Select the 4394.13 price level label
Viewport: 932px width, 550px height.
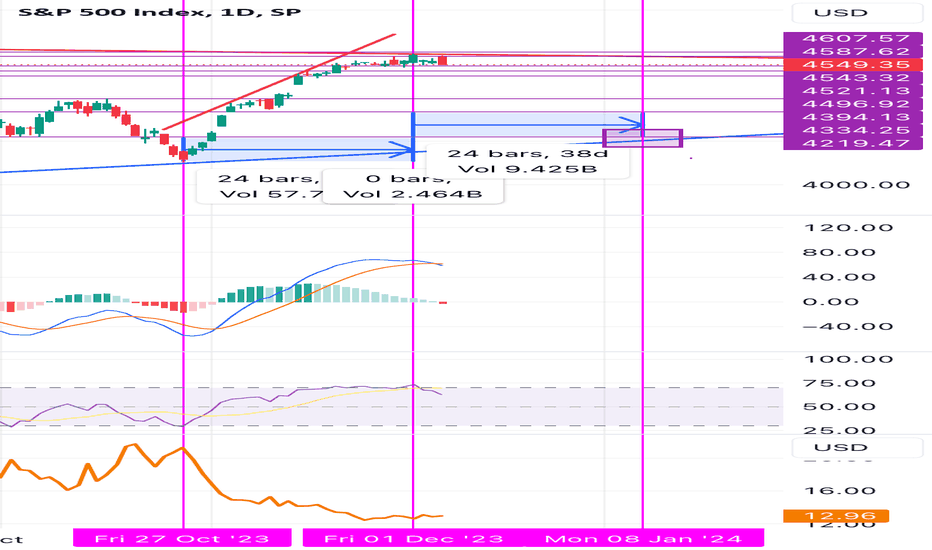tap(853, 117)
